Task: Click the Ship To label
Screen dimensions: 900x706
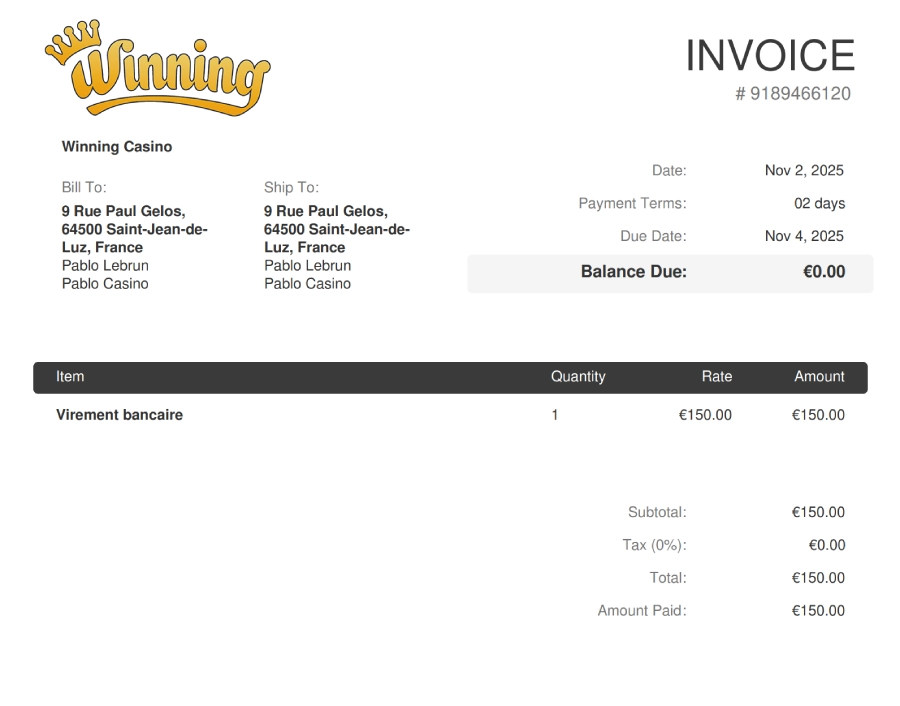Action: pos(291,187)
